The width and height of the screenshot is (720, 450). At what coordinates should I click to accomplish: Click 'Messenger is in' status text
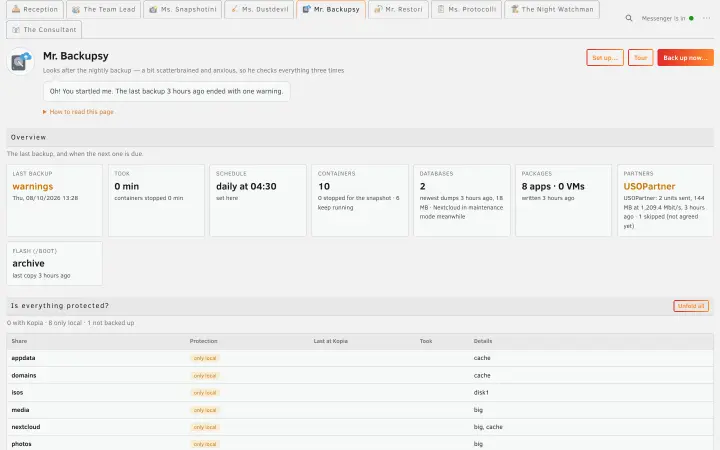(663, 18)
